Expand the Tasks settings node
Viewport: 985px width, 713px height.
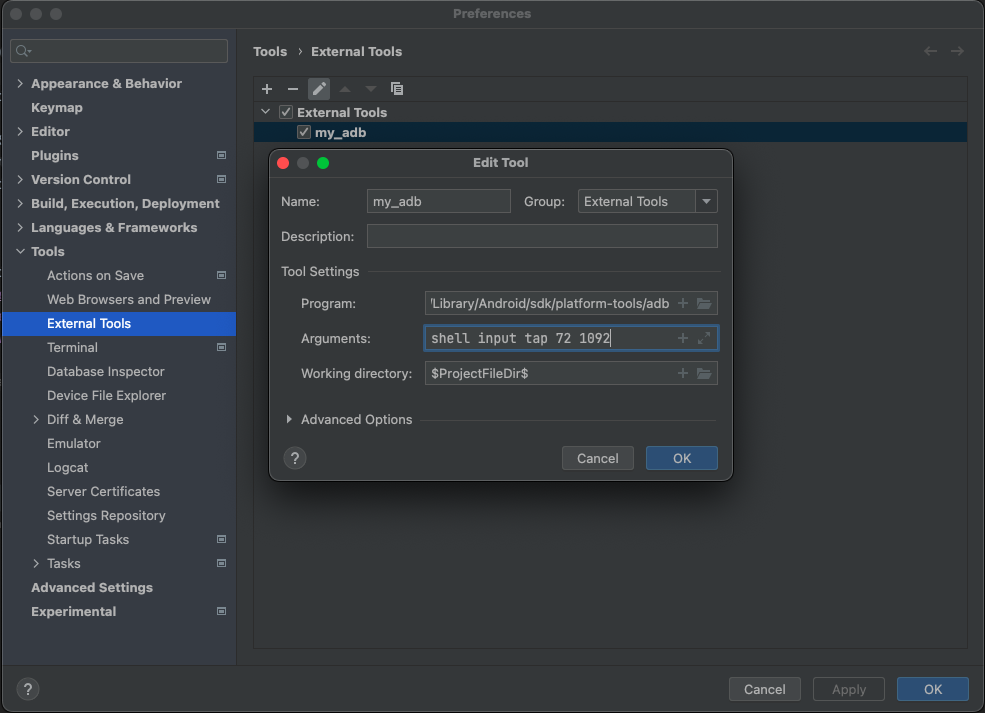(36, 563)
